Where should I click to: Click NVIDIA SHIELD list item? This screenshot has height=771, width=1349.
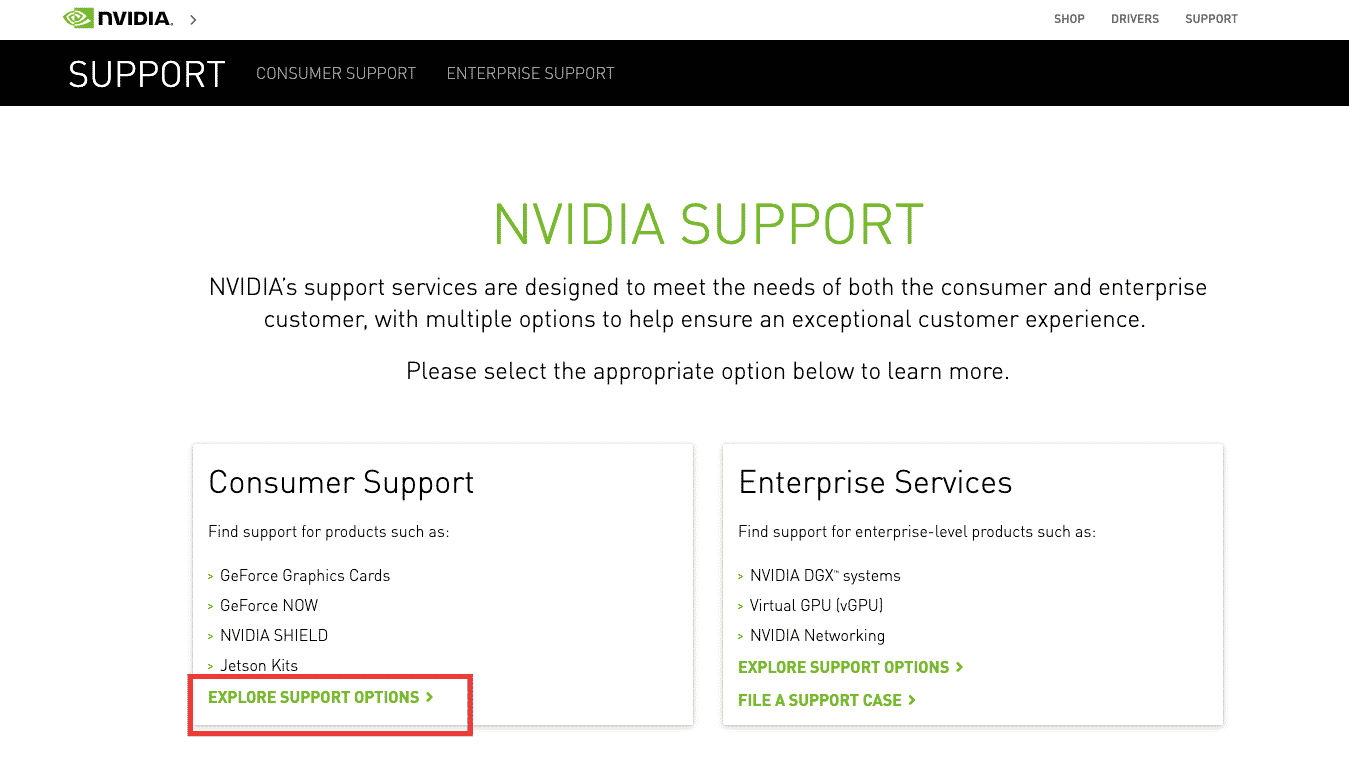274,636
